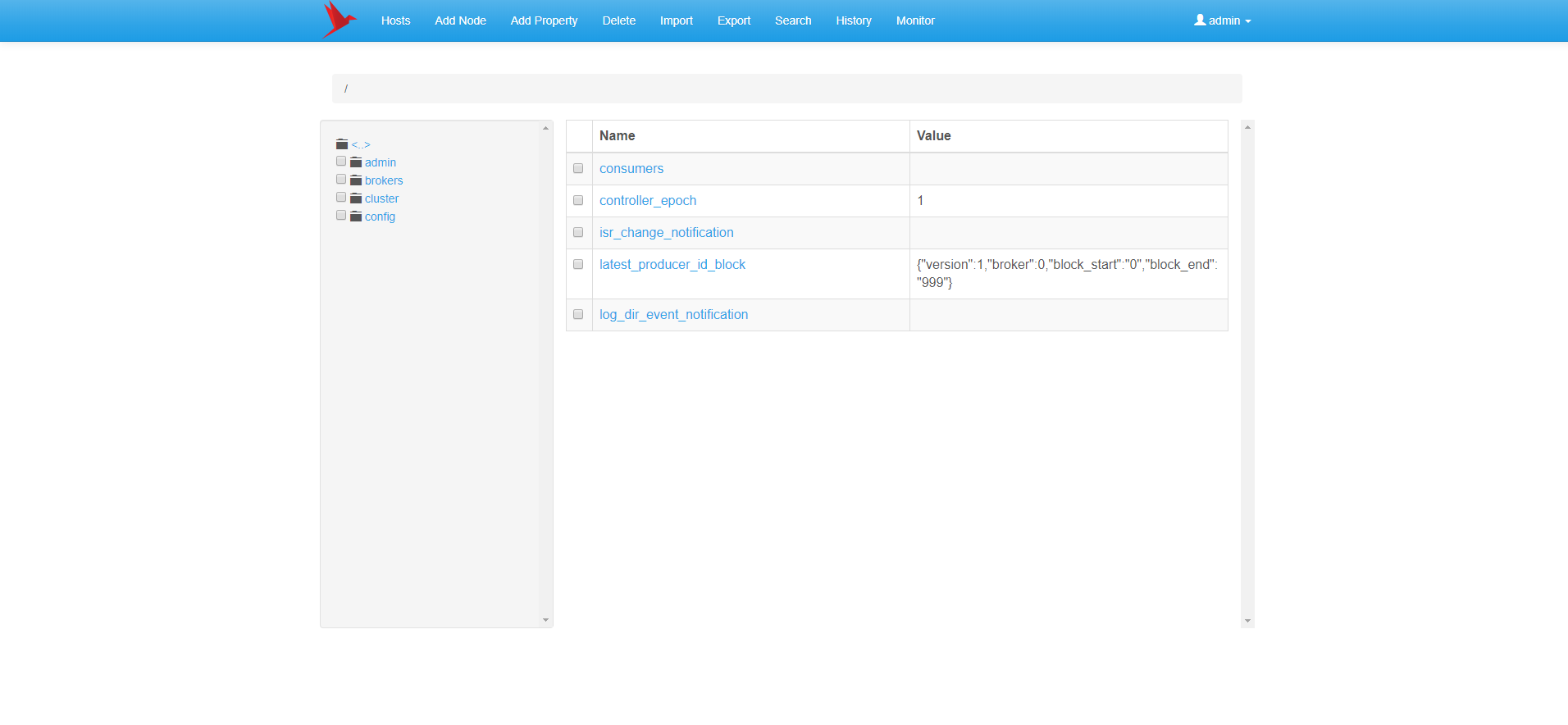Choose Delete in the navbar

click(618, 21)
